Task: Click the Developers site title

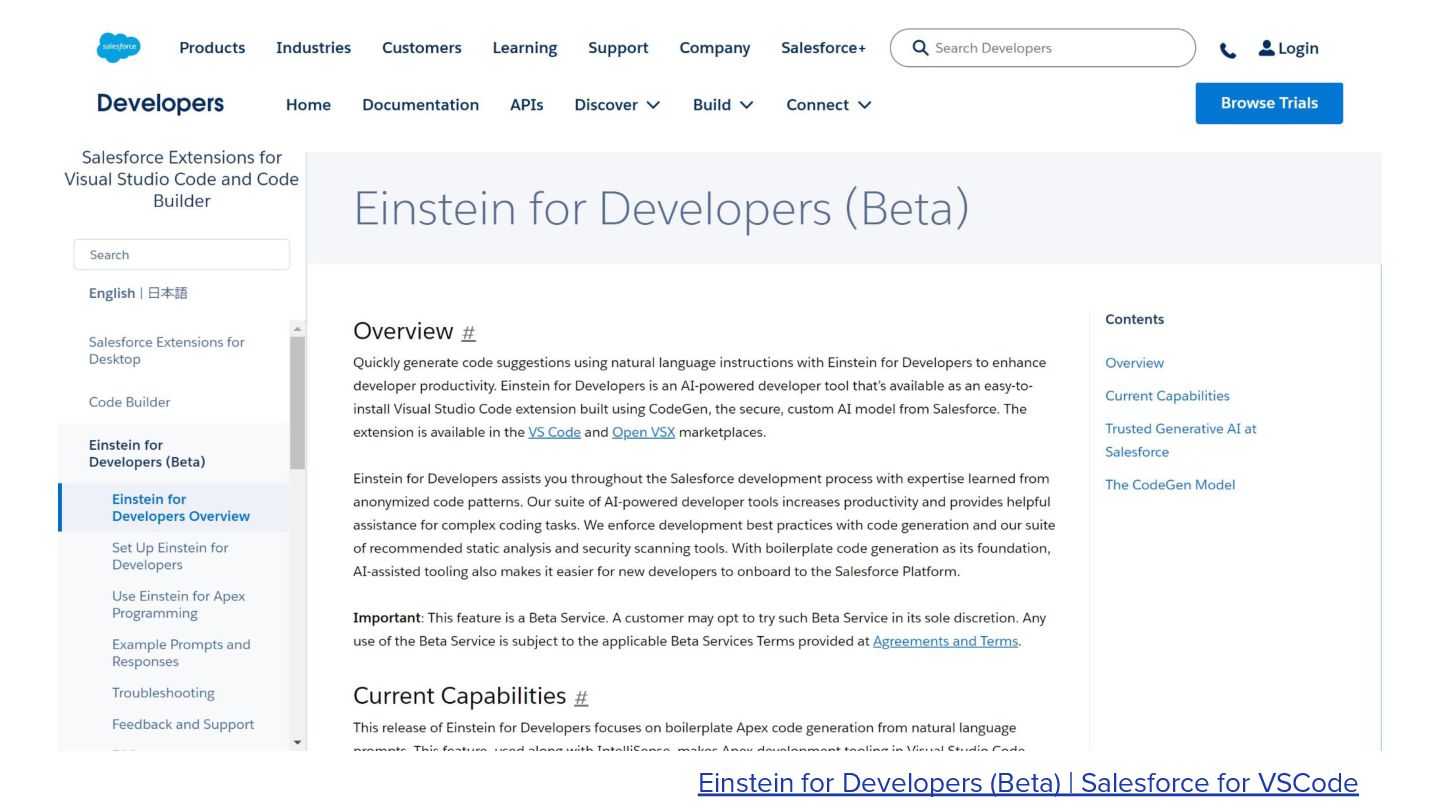Action: pos(160,103)
